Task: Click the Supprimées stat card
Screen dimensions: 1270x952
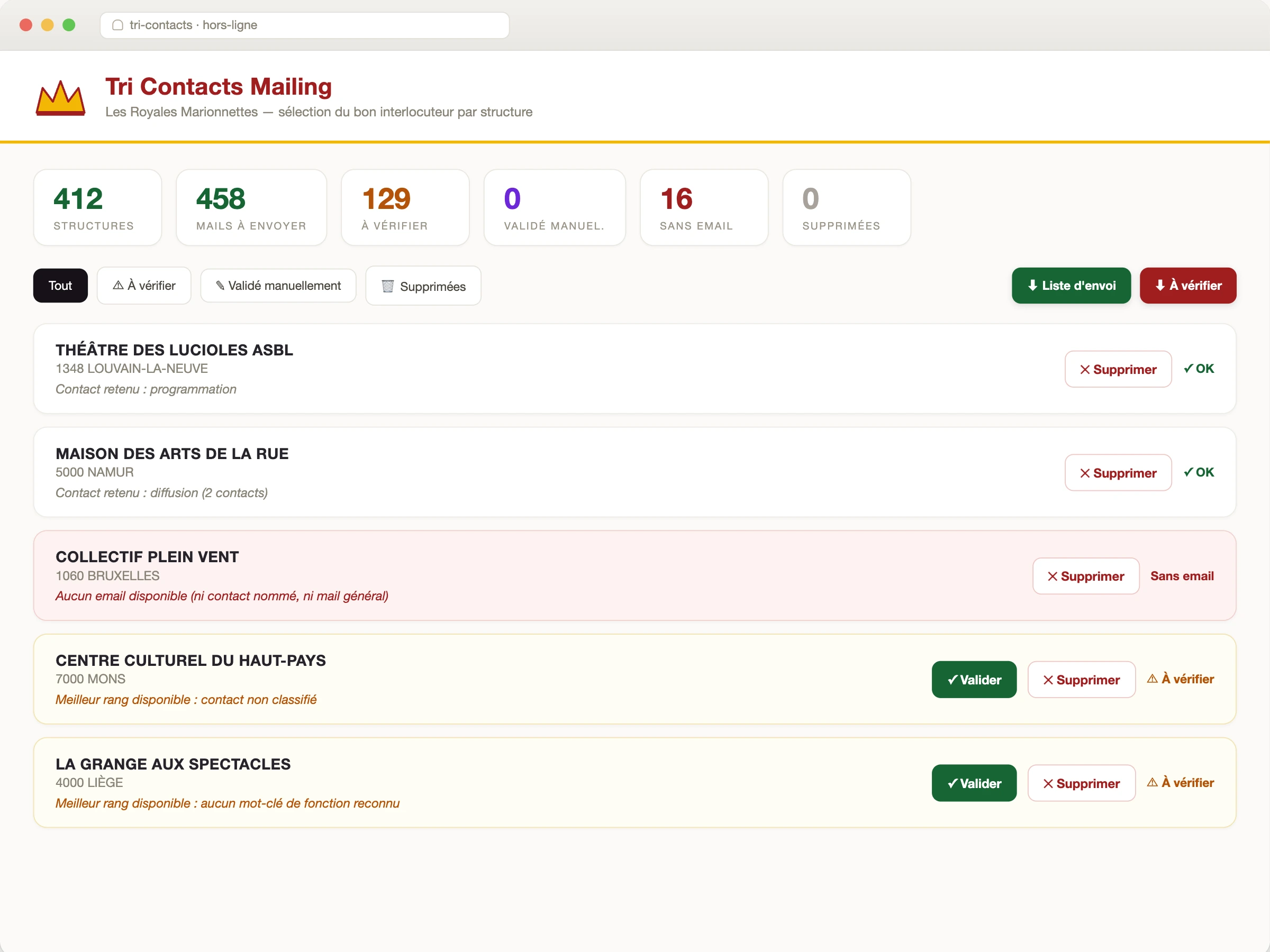Action: pyautogui.click(x=847, y=207)
